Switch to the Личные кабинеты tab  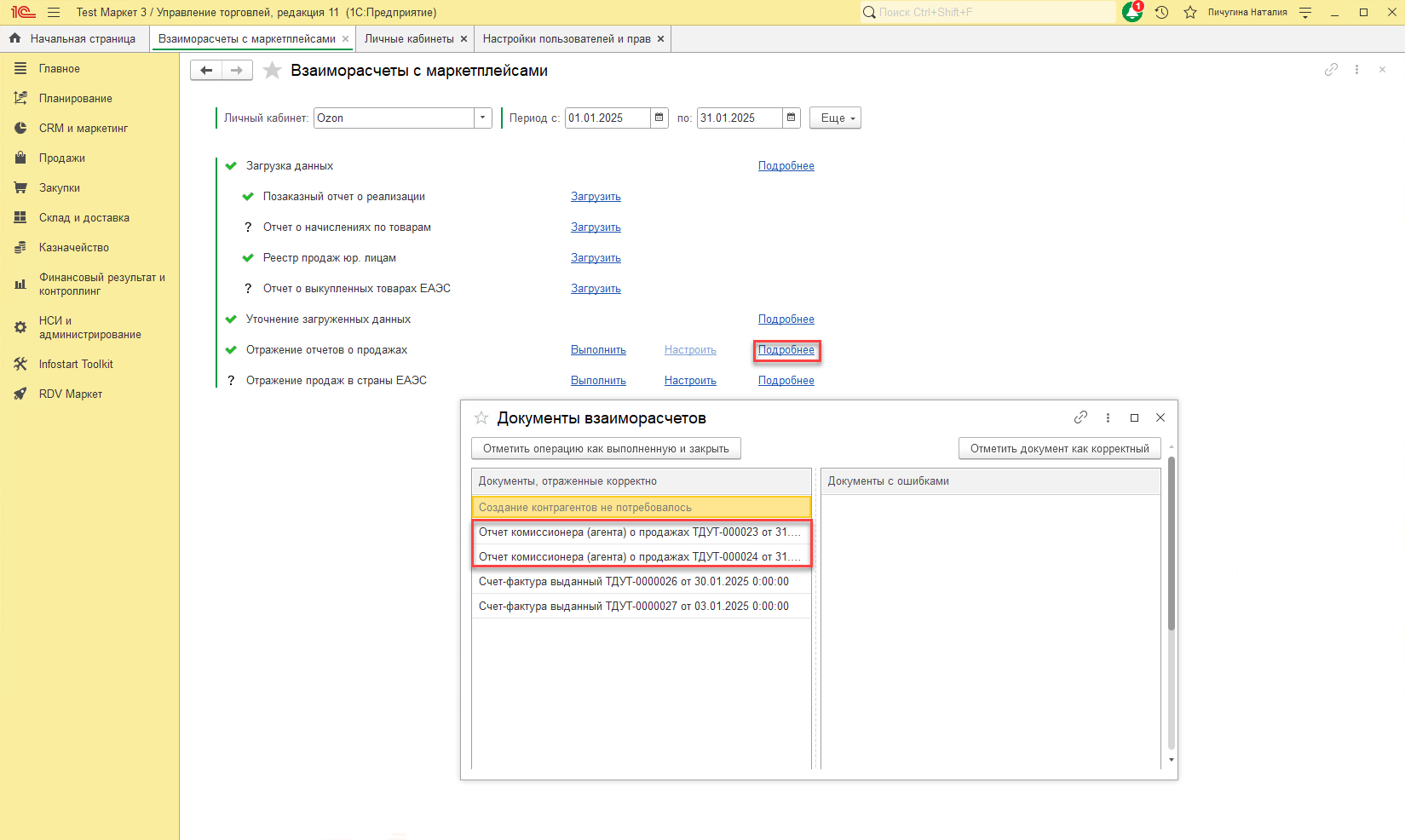point(409,38)
